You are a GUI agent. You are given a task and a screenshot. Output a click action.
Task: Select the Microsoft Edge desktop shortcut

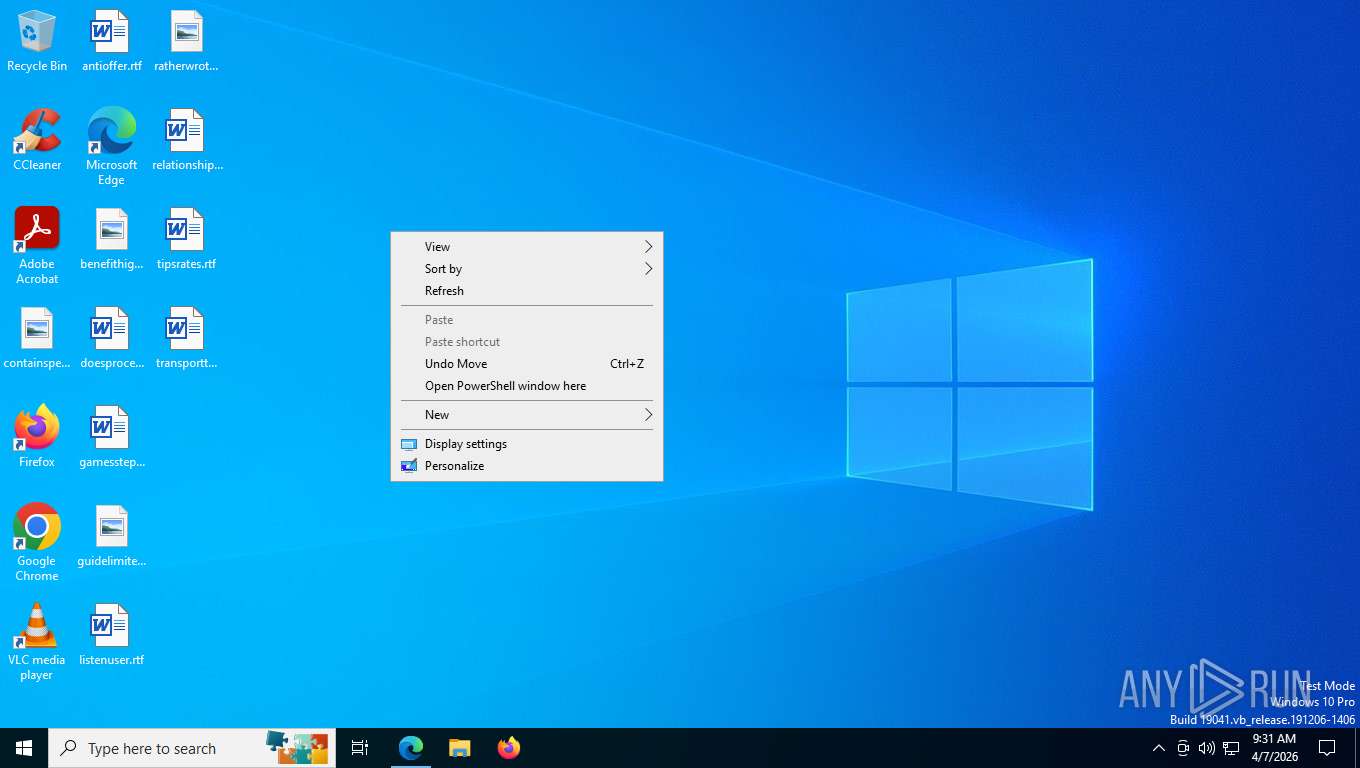coord(111,147)
